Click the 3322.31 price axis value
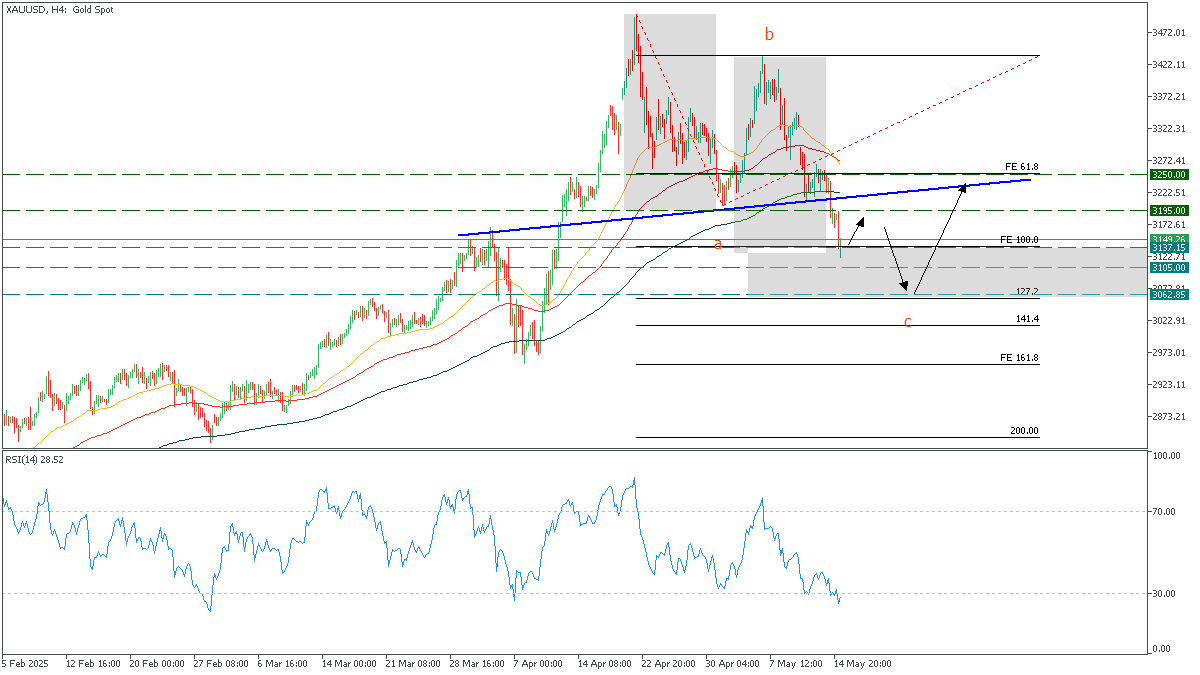 tap(1168, 129)
